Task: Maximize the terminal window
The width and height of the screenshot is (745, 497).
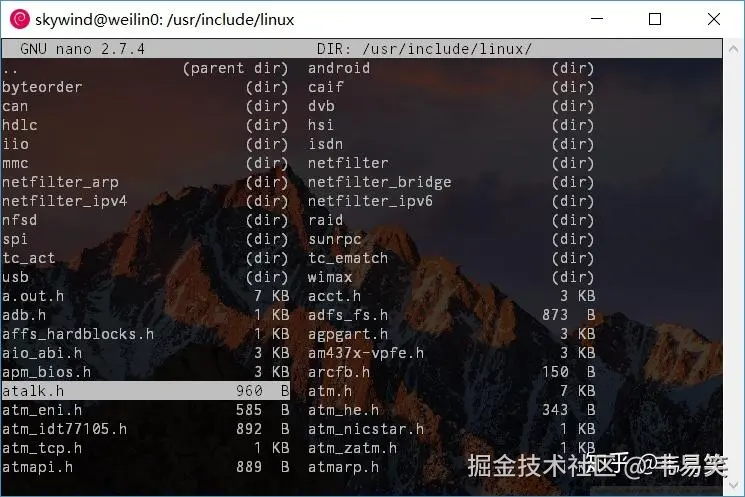Action: click(x=655, y=19)
